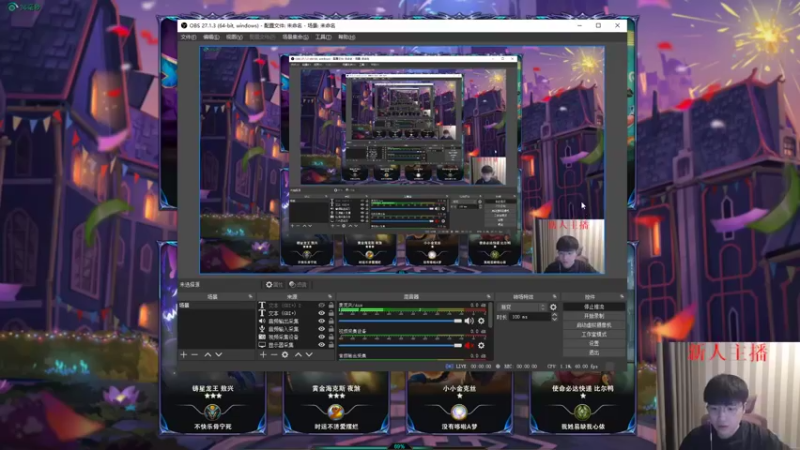Open the 视图(V) menu

point(234,37)
